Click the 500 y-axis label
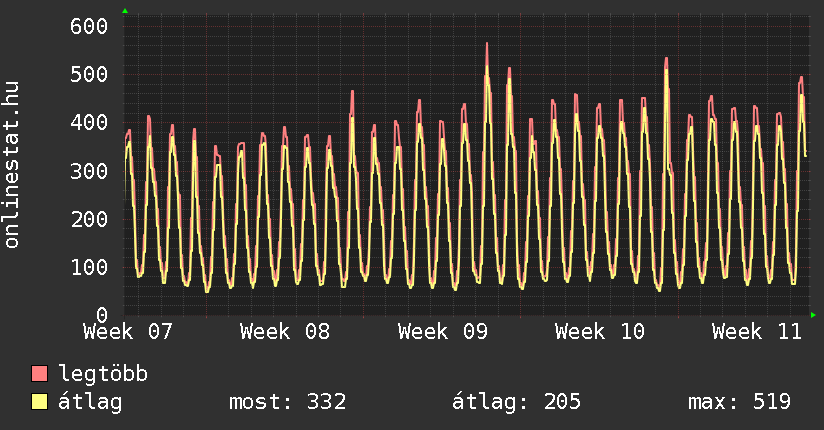 [88, 74]
